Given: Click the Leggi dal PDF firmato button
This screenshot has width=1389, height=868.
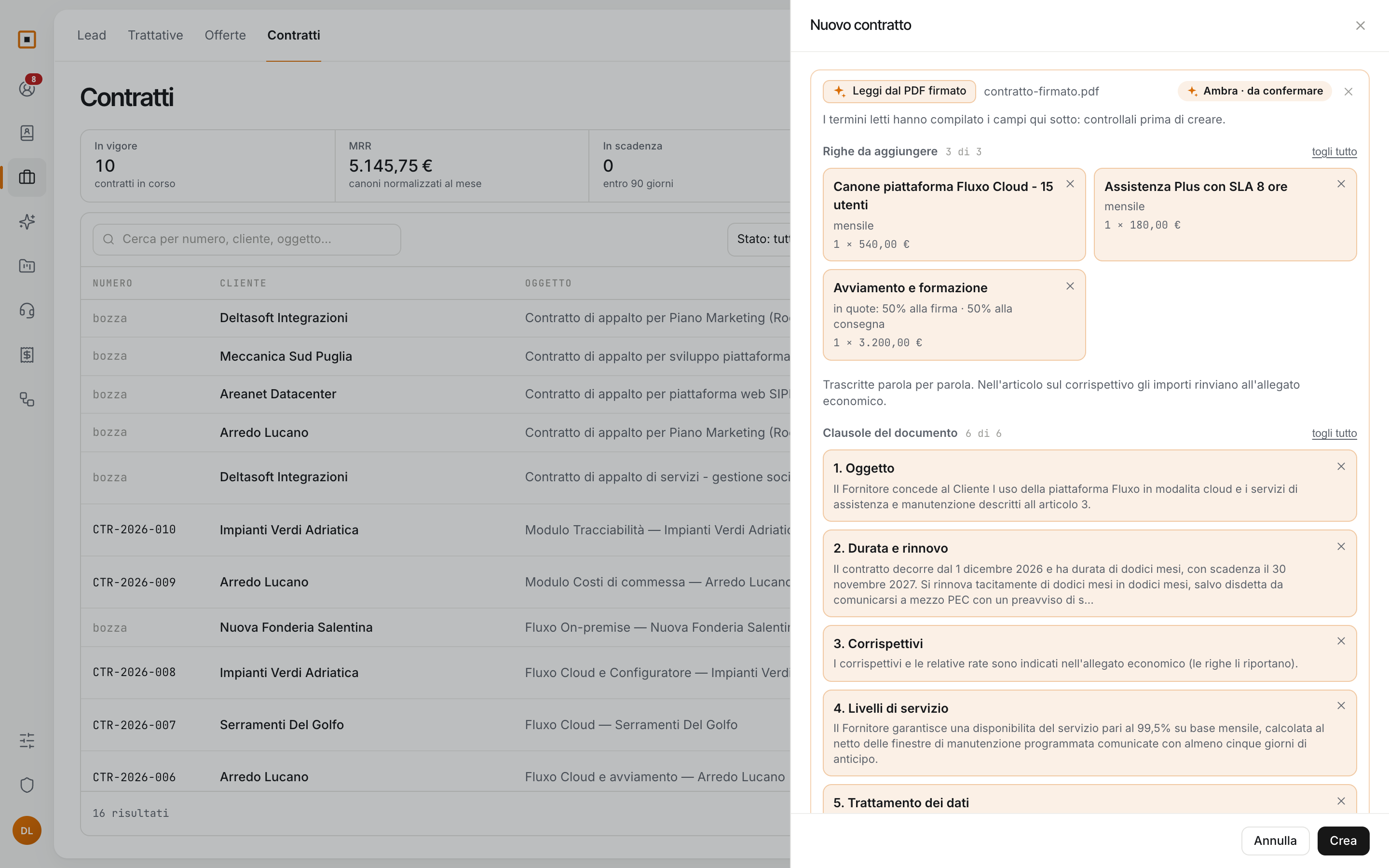Looking at the screenshot, I should (x=899, y=91).
